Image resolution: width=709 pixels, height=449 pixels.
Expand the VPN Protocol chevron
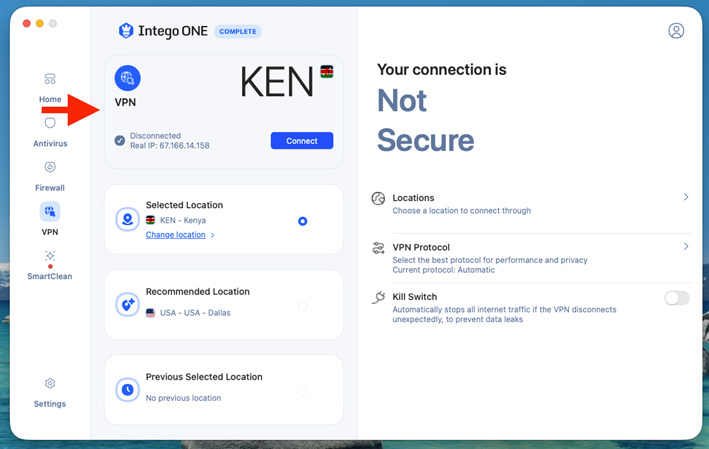coord(686,246)
